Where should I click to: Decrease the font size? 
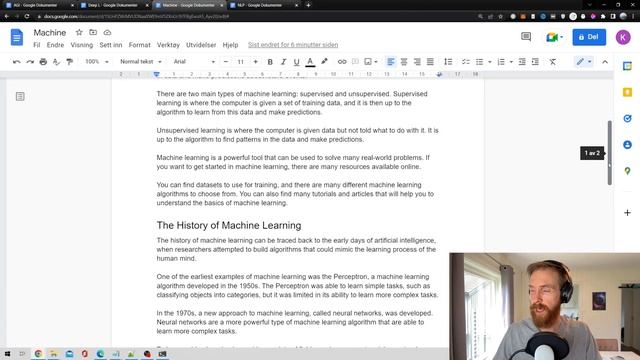[x=226, y=62]
